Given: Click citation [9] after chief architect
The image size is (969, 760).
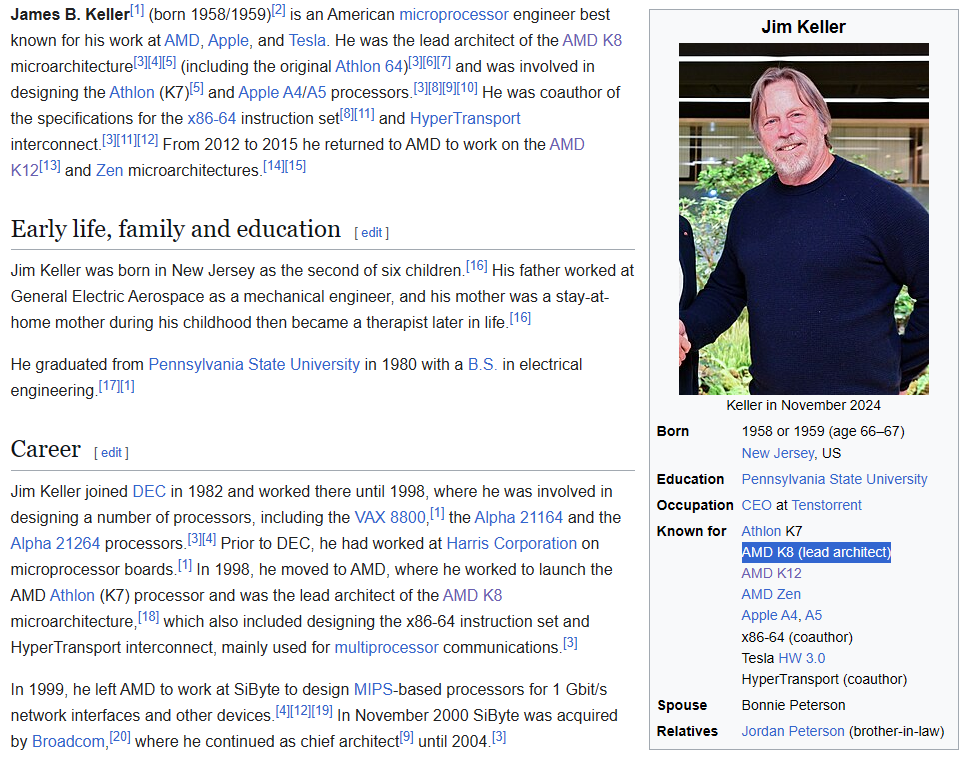Looking at the screenshot, I should (407, 737).
